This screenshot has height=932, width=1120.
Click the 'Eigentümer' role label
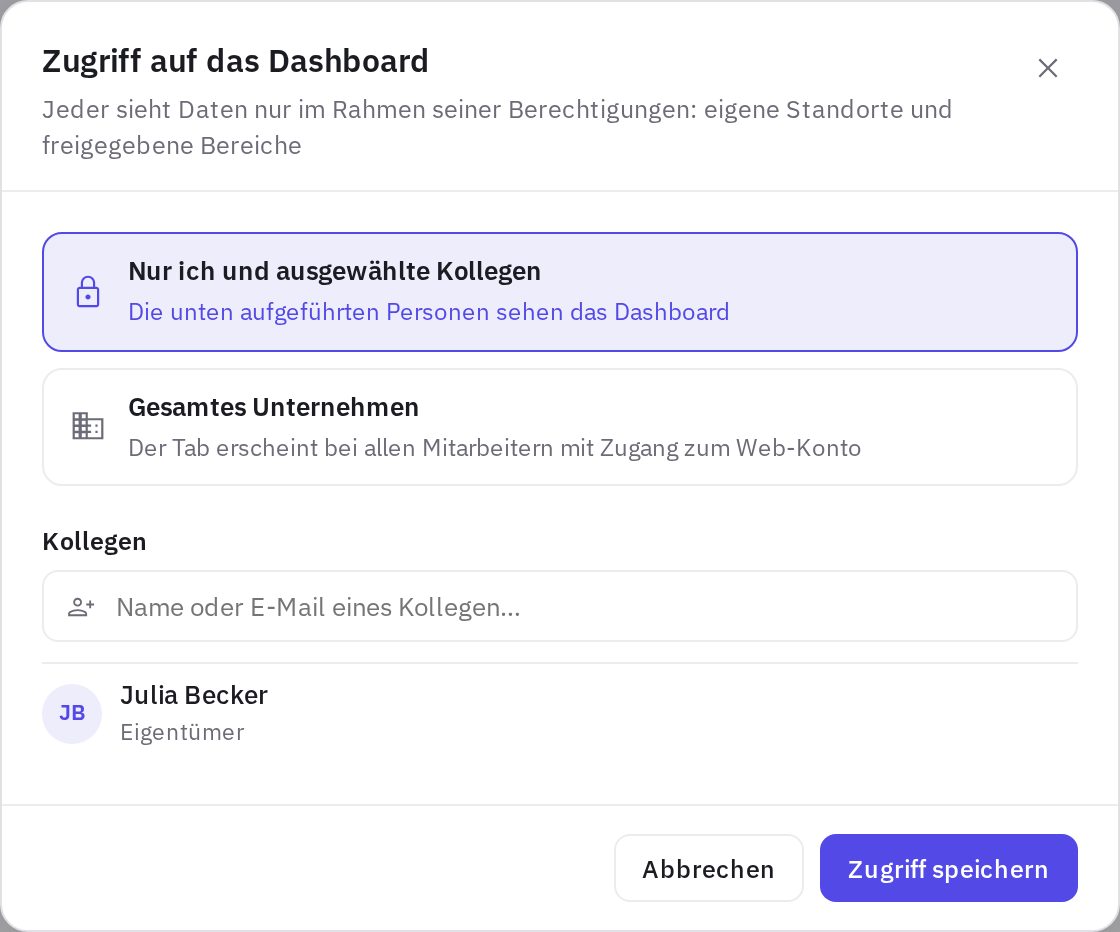182,732
